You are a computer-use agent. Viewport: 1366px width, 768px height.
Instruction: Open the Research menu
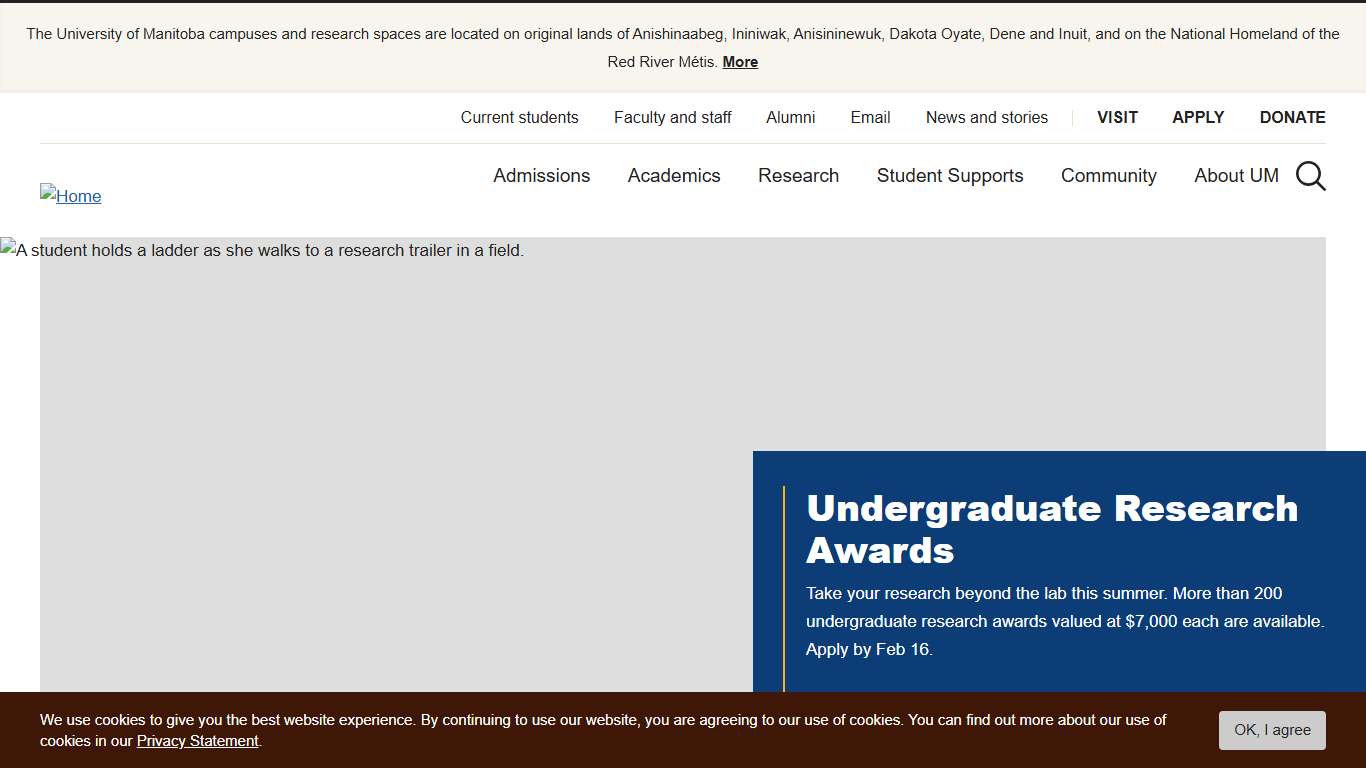click(x=798, y=176)
